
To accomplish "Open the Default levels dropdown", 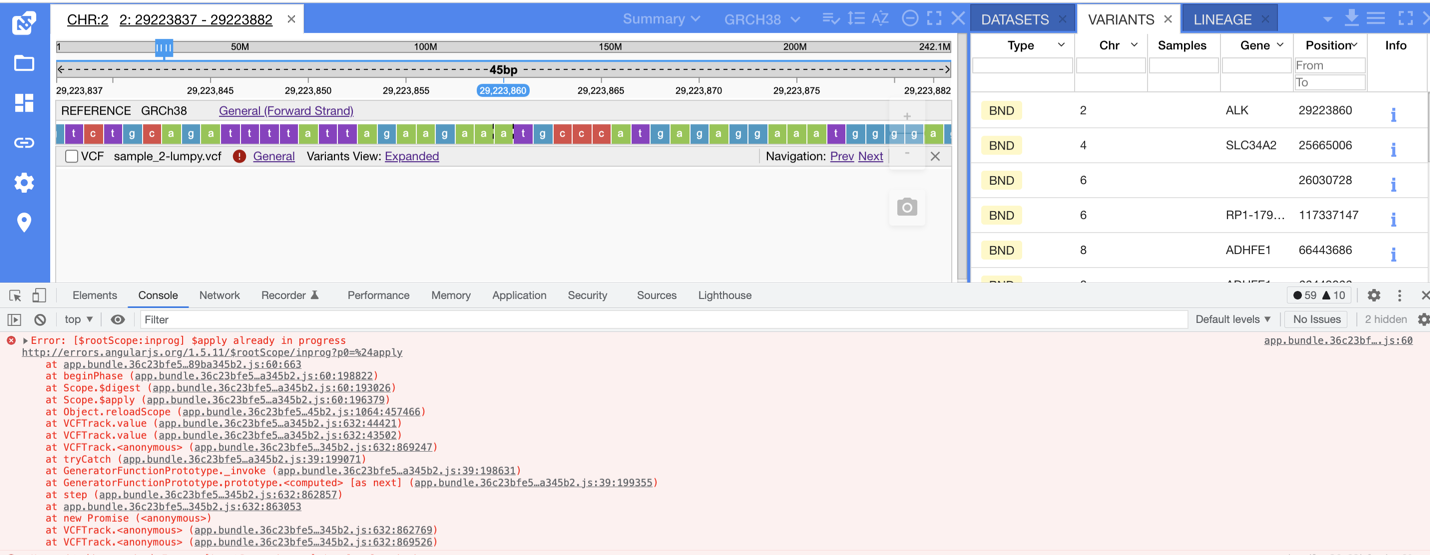I will [1233, 320].
